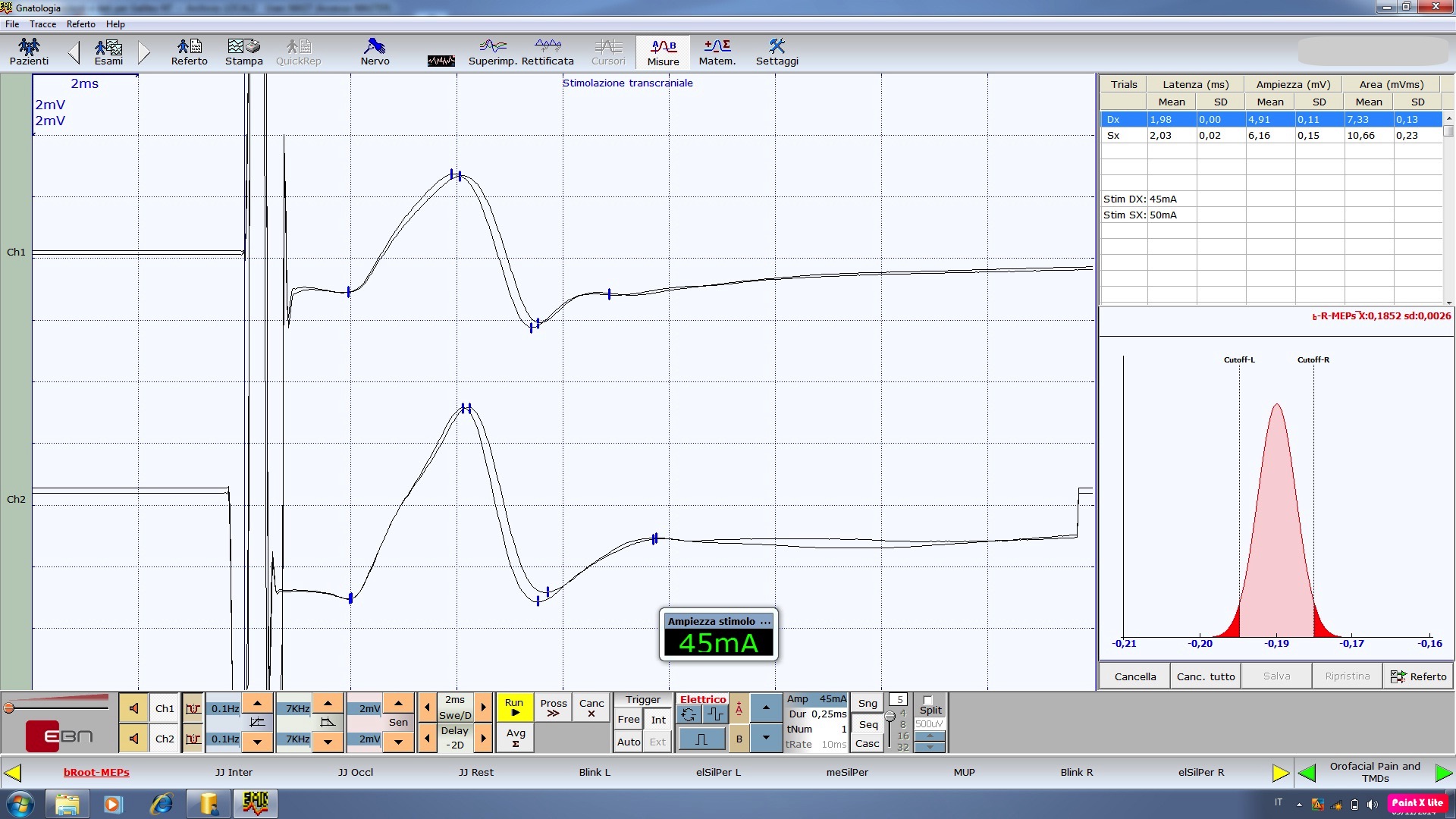Click the Canc. tutto button
Image resolution: width=1456 pixels, height=819 pixels.
(x=1206, y=676)
